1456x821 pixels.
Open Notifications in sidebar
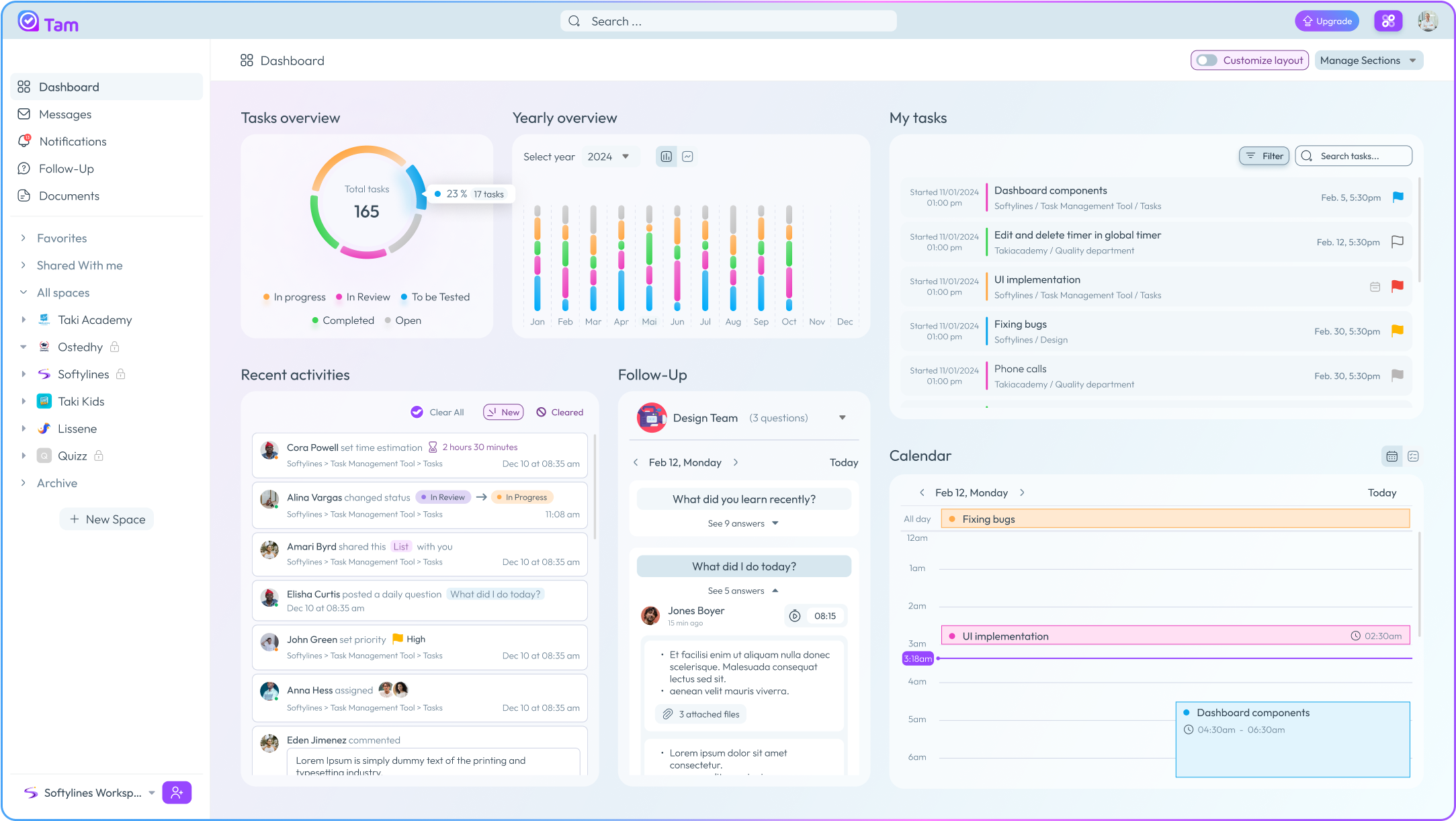point(73,141)
